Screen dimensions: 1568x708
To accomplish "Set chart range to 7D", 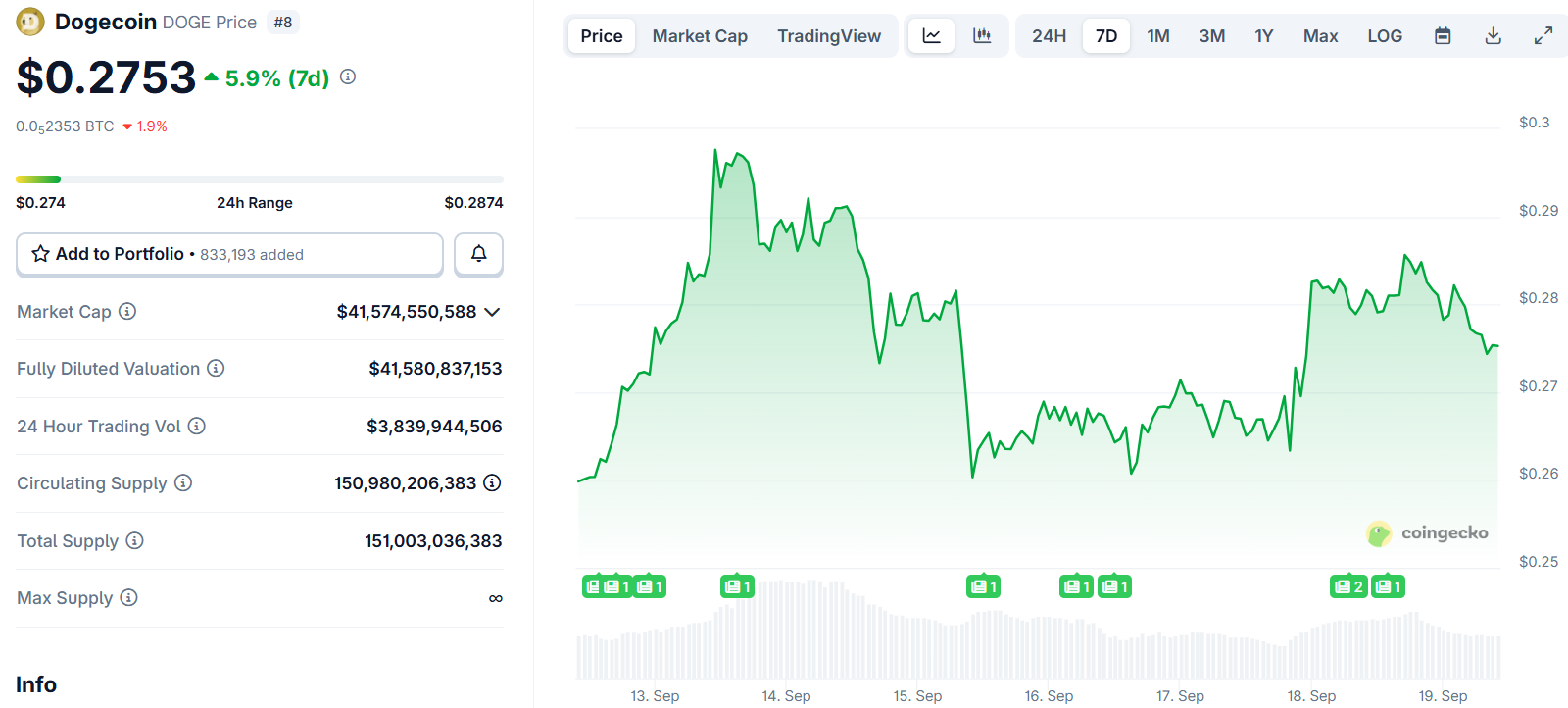I will pyautogui.click(x=1106, y=36).
